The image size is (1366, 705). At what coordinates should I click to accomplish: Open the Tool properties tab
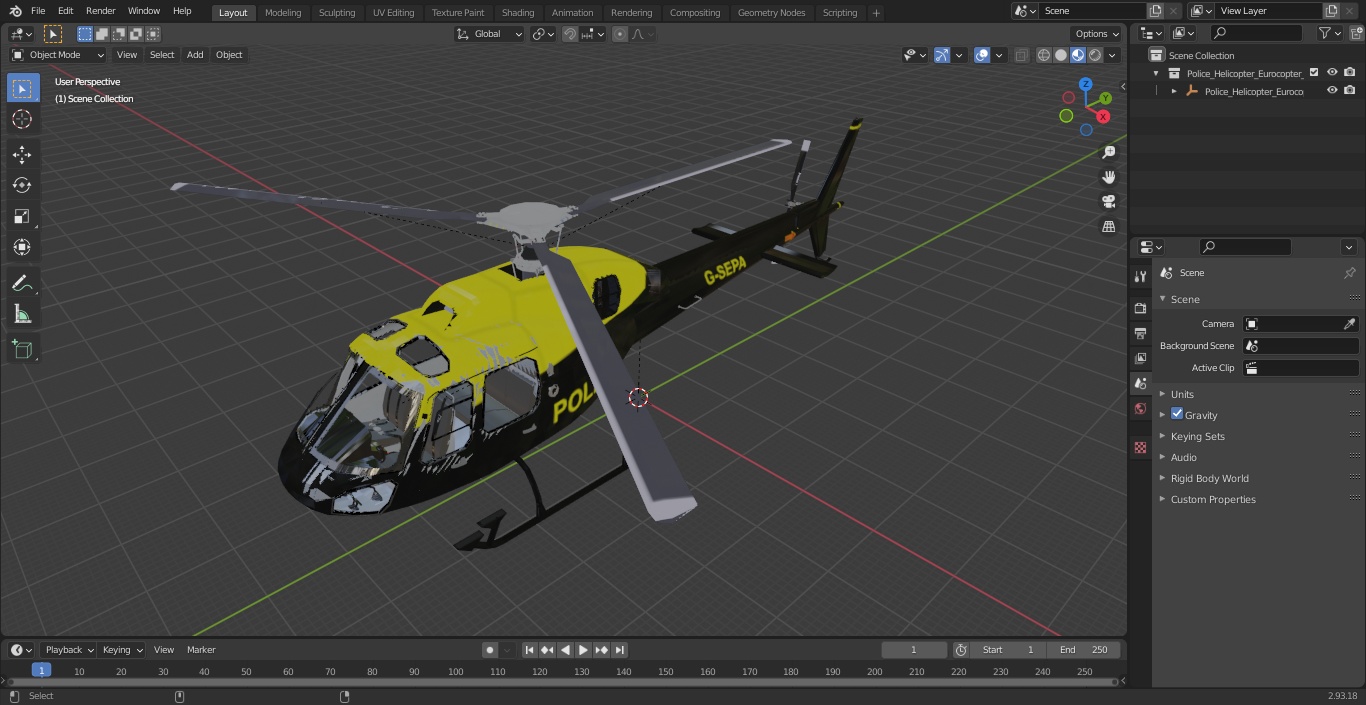tap(1140, 276)
